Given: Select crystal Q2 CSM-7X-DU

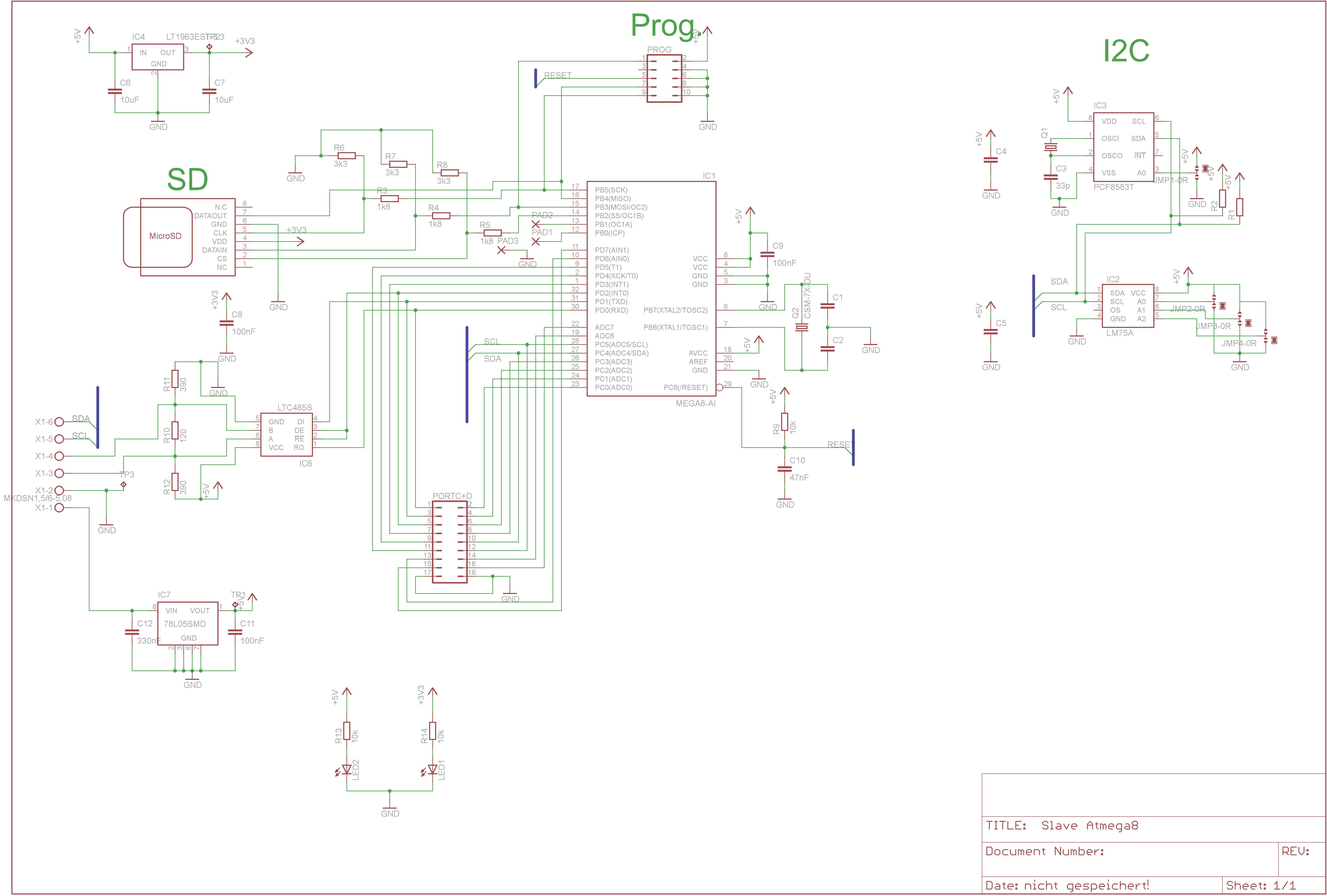Looking at the screenshot, I should (802, 327).
